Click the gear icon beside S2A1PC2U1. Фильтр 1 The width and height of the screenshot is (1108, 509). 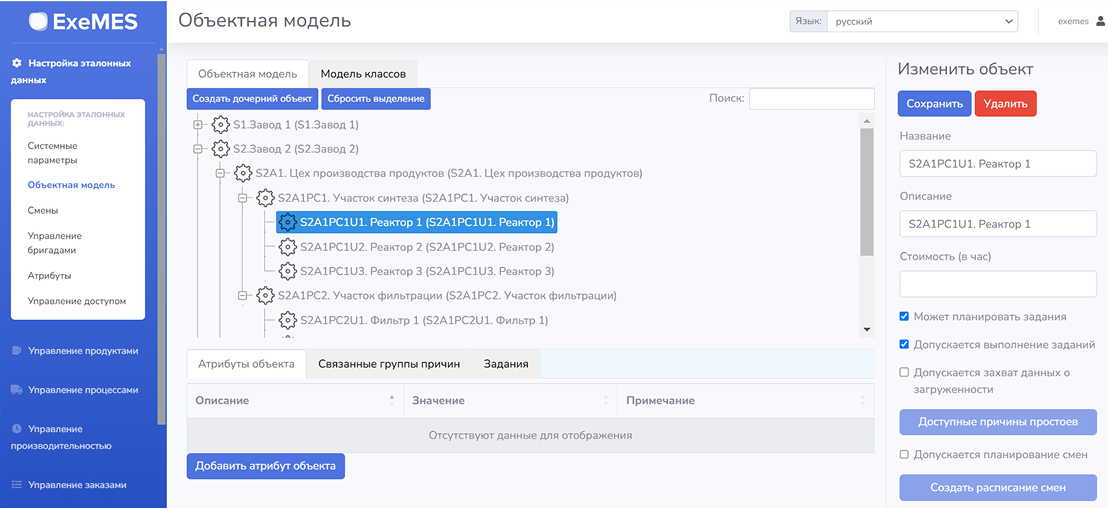click(288, 320)
